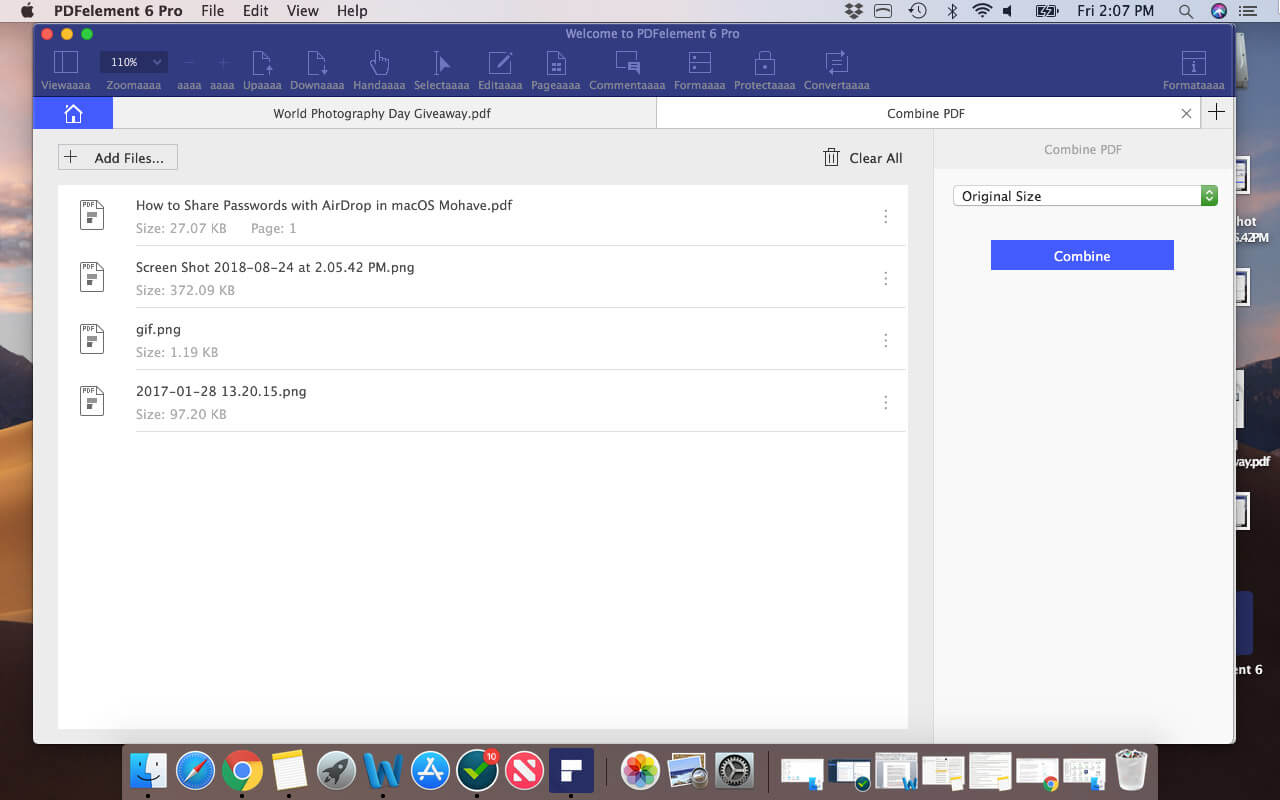This screenshot has height=800, width=1280.
Task: Activate the Edit tool
Action: click(x=500, y=63)
